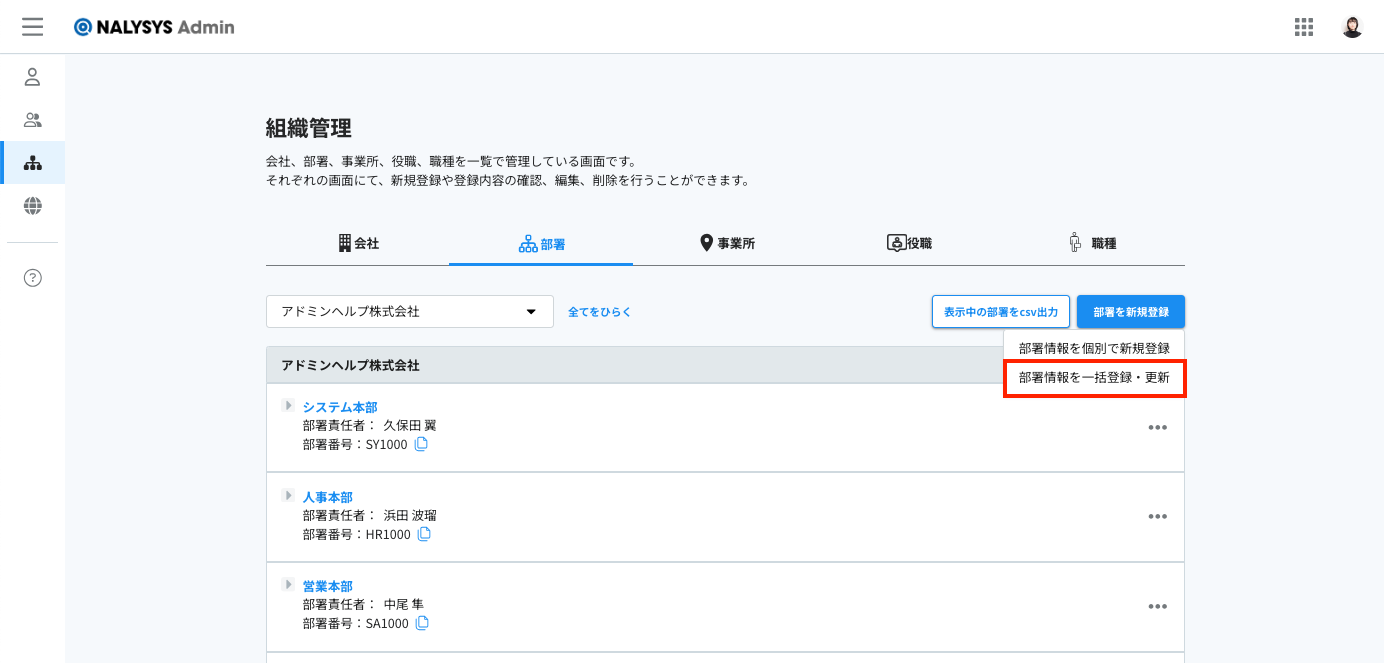Open the globe sidebar icon

[x=33, y=206]
